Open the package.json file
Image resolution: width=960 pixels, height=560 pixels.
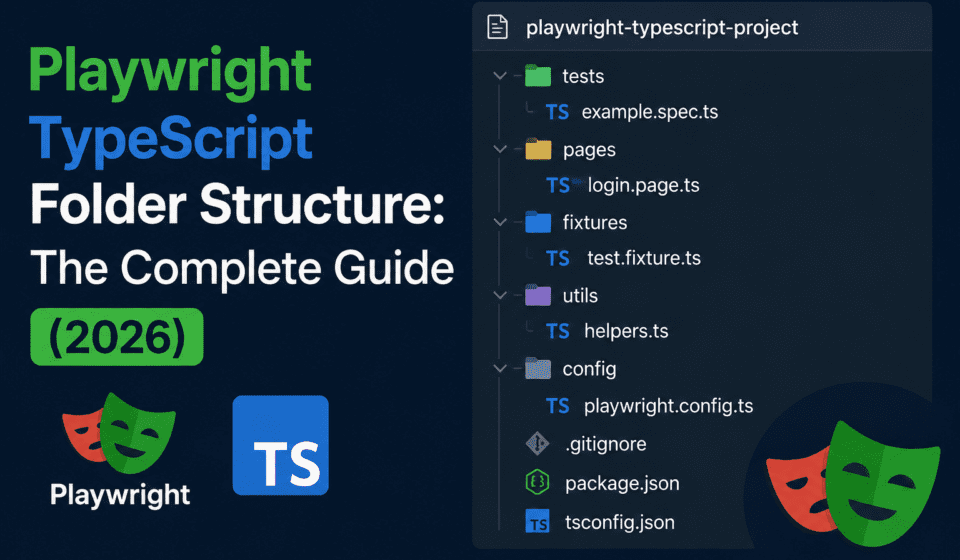click(622, 483)
